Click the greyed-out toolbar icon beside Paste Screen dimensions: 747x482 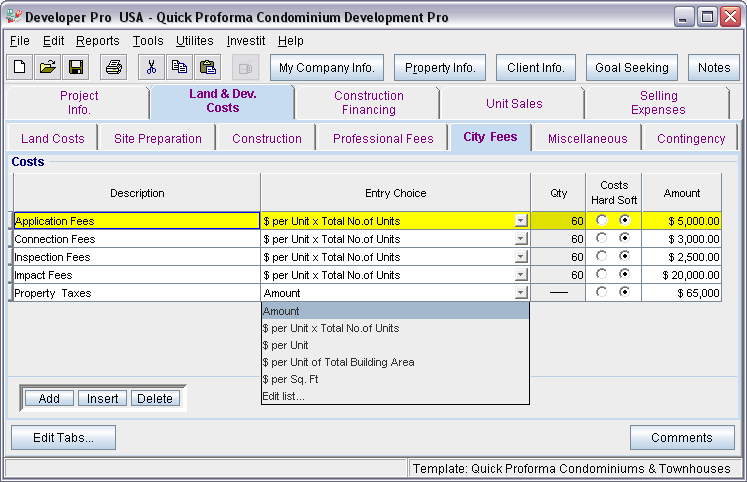point(245,68)
